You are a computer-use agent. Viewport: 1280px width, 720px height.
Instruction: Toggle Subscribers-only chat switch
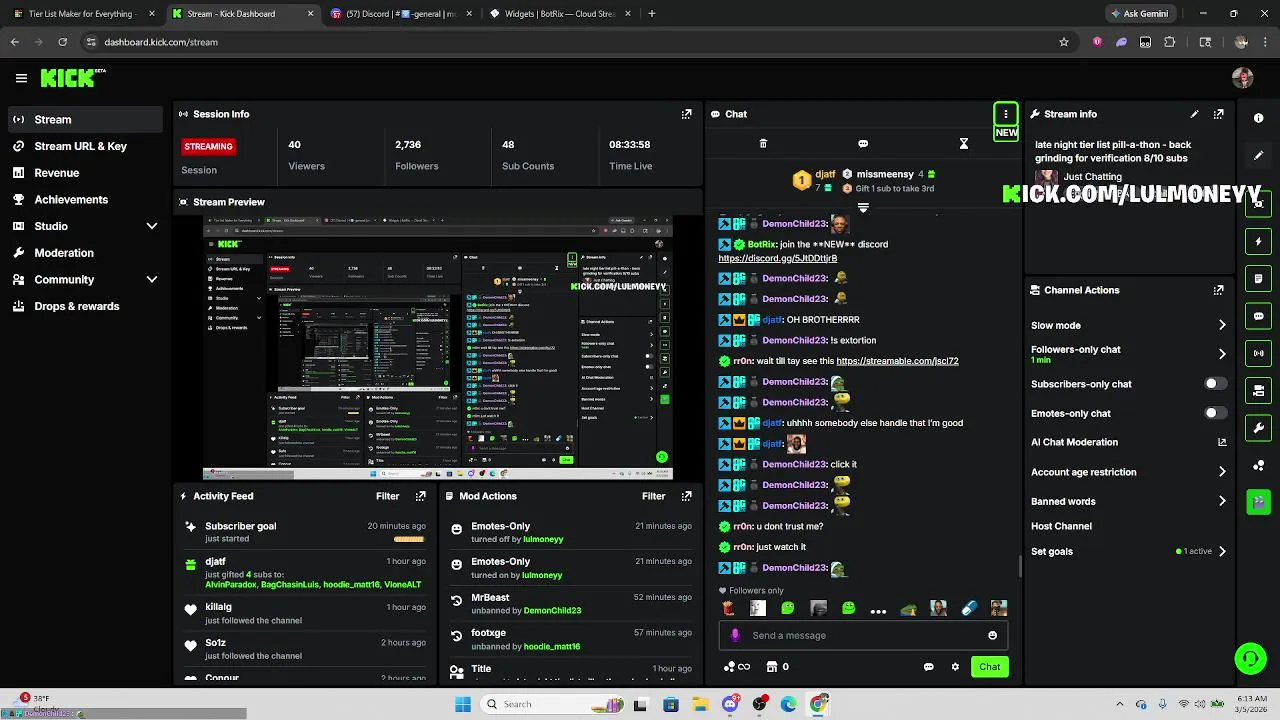[x=1214, y=384]
